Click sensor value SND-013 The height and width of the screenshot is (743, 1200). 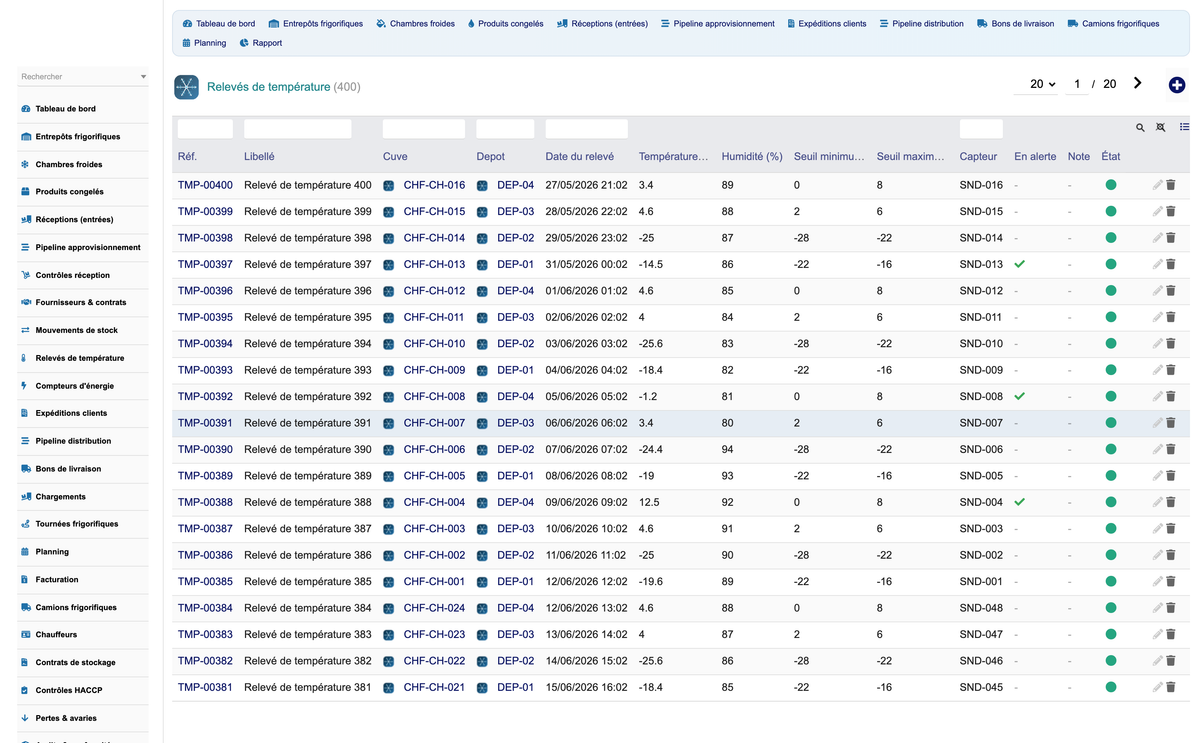(981, 264)
